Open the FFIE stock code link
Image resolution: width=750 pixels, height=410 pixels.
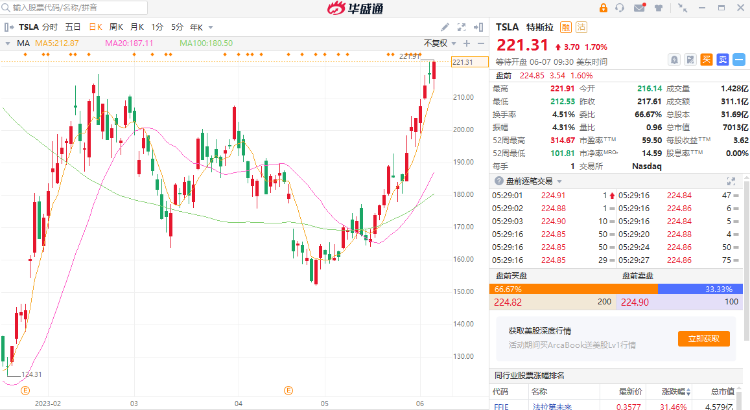(501, 407)
